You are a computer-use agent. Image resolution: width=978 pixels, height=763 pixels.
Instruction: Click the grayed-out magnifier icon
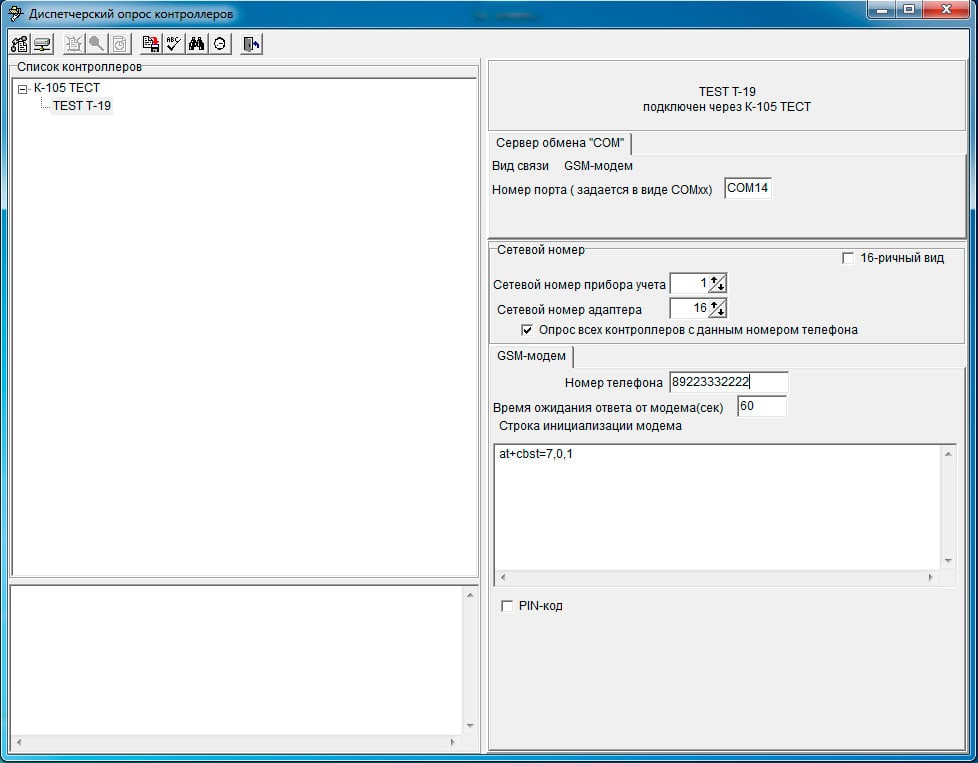point(96,44)
